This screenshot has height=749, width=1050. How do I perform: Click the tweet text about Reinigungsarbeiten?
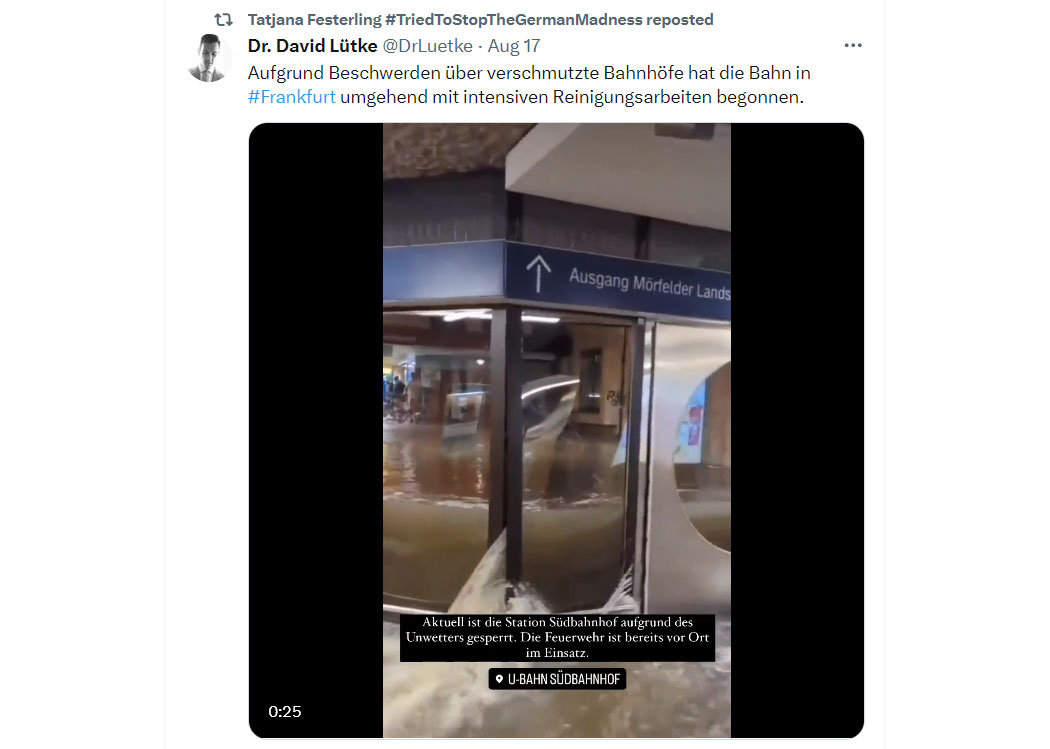(x=529, y=85)
